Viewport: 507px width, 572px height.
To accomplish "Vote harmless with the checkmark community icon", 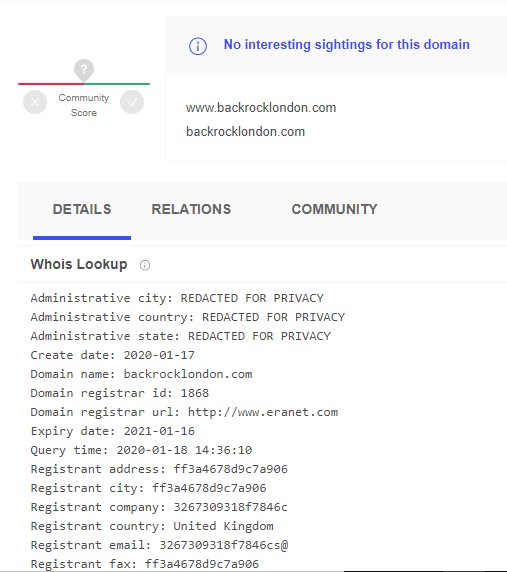I will click(132, 102).
